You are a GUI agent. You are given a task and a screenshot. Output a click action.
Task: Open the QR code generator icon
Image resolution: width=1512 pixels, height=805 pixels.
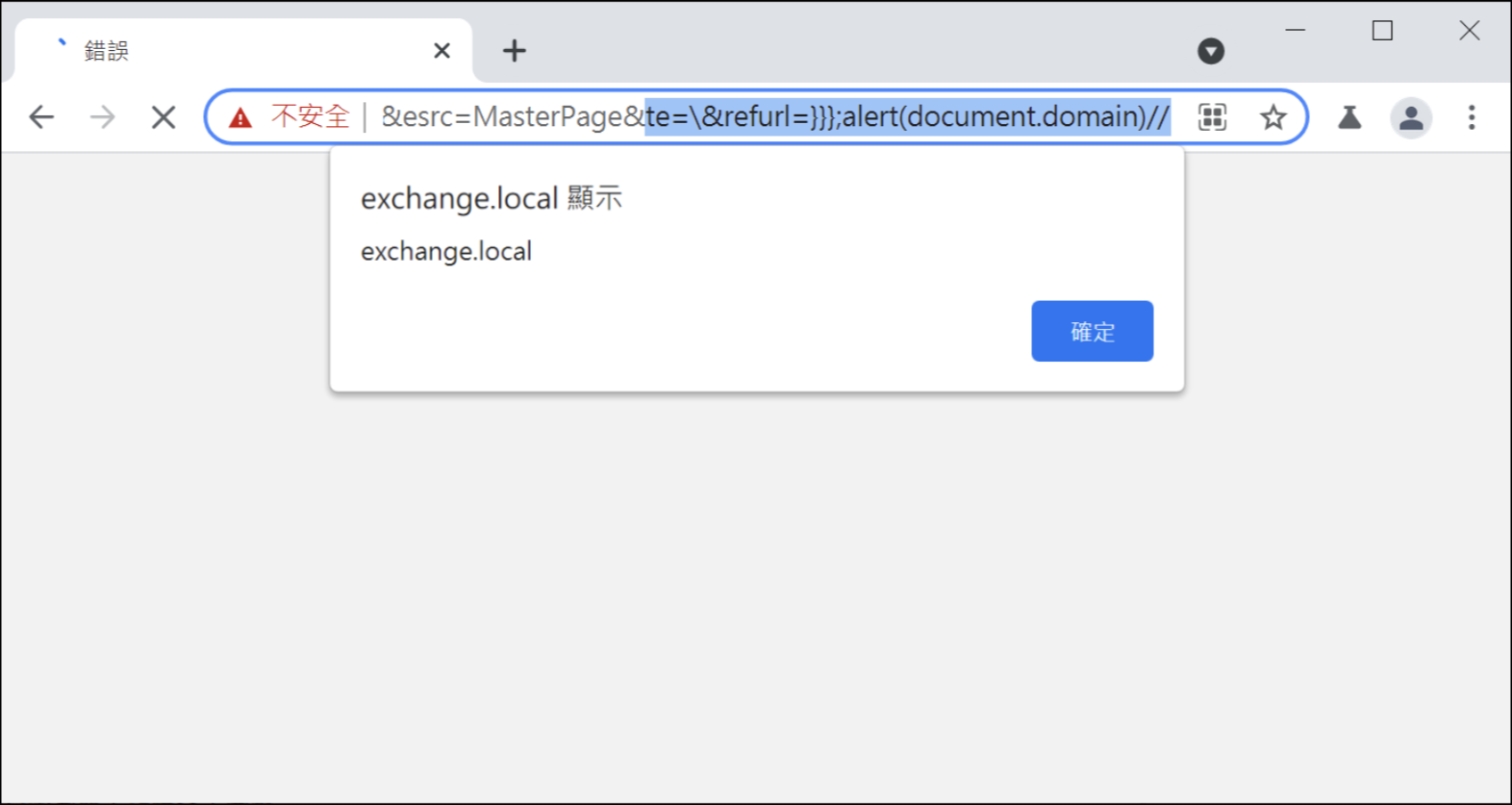[x=1212, y=117]
